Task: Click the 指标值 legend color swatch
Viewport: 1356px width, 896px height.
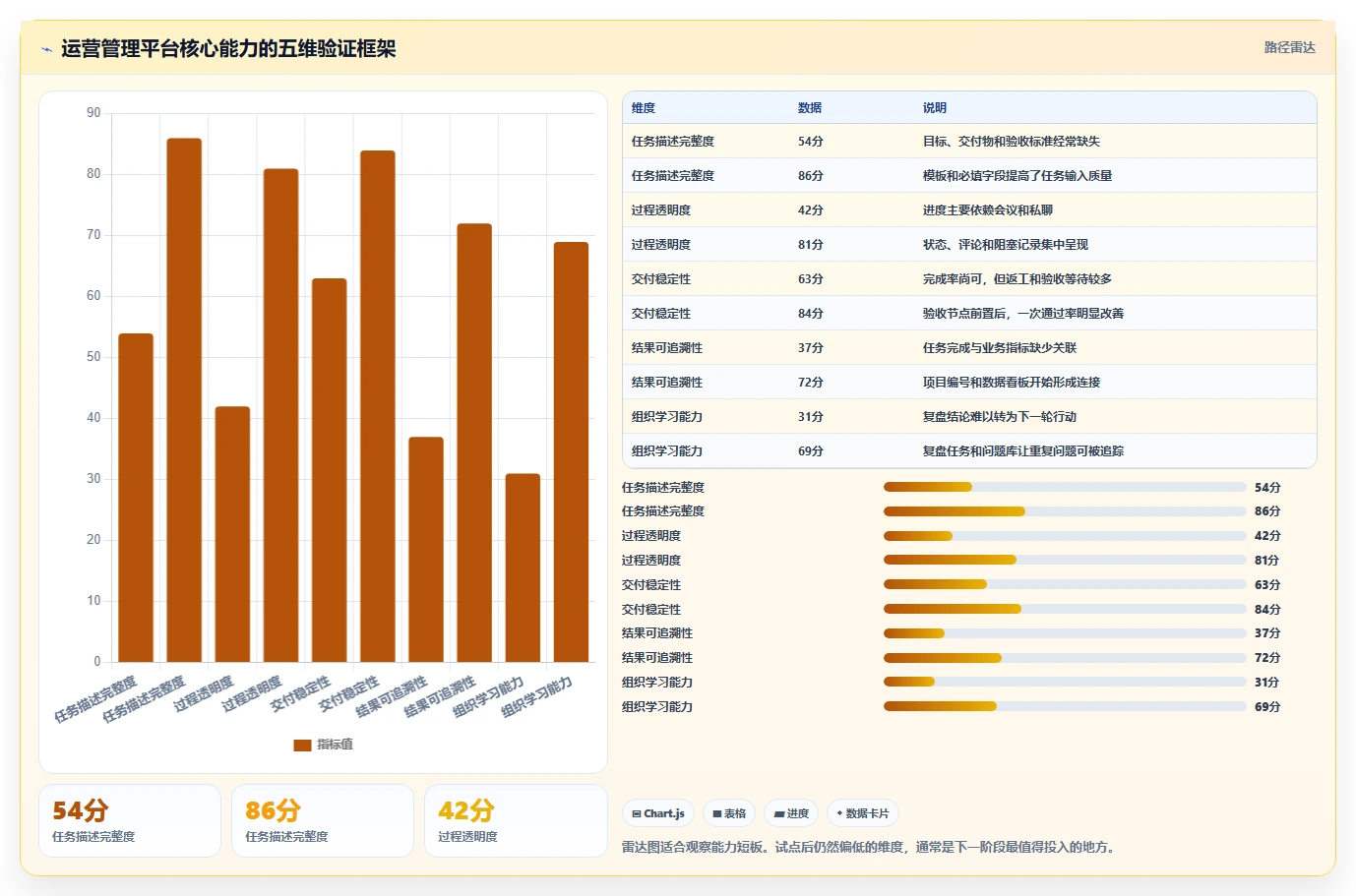Action: [x=302, y=745]
